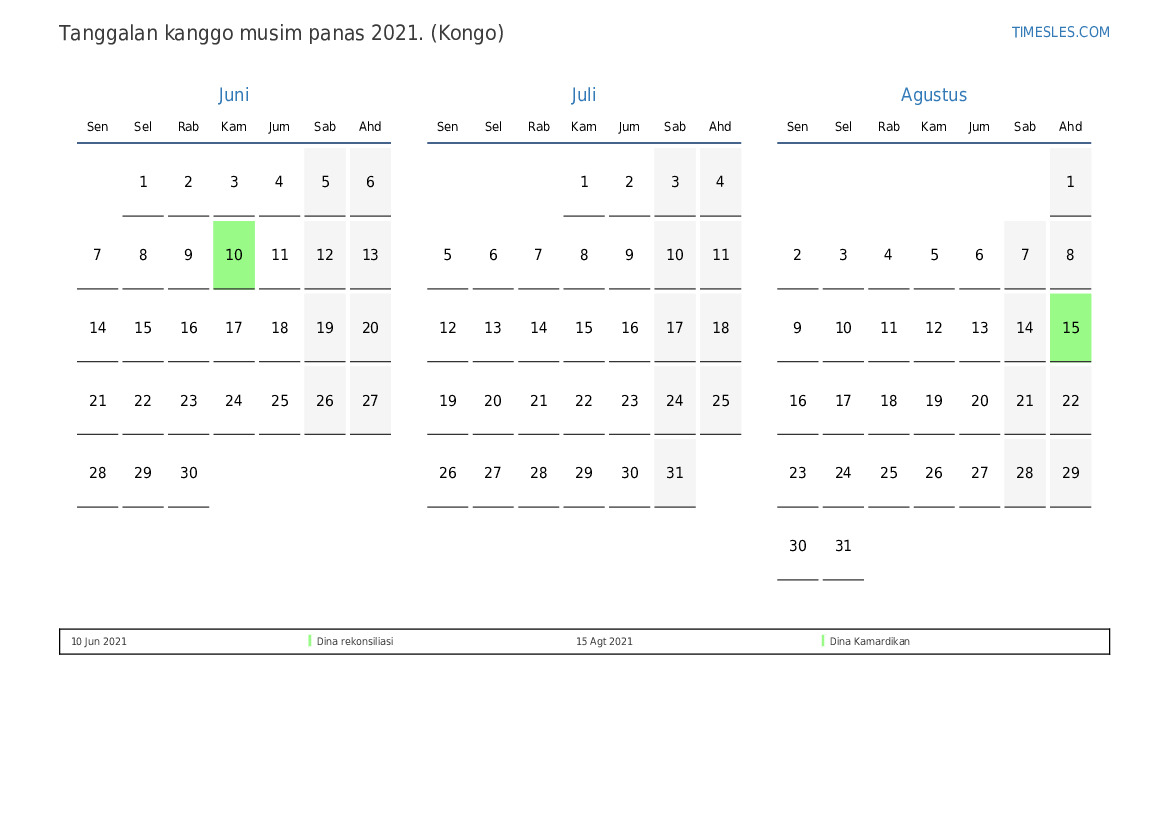Screen dimensions: 1169x827
Task: Click August 31 in the calendar
Action: tap(843, 546)
